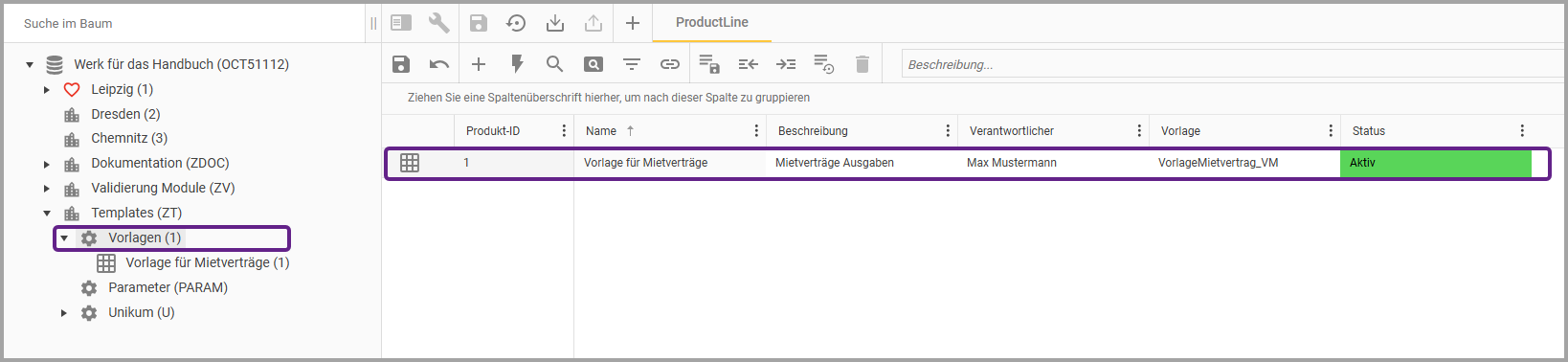The height and width of the screenshot is (362, 1568).
Task: Open the filter lines icon
Action: point(632,64)
